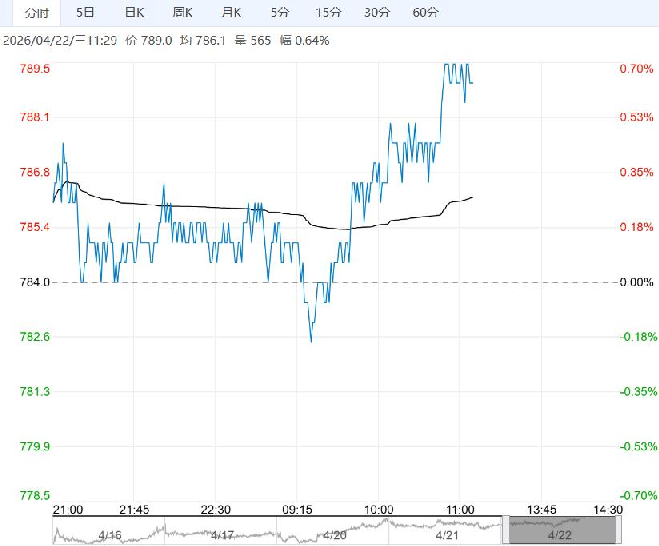
Task: Click the black average line's right end
Action: [472, 197]
